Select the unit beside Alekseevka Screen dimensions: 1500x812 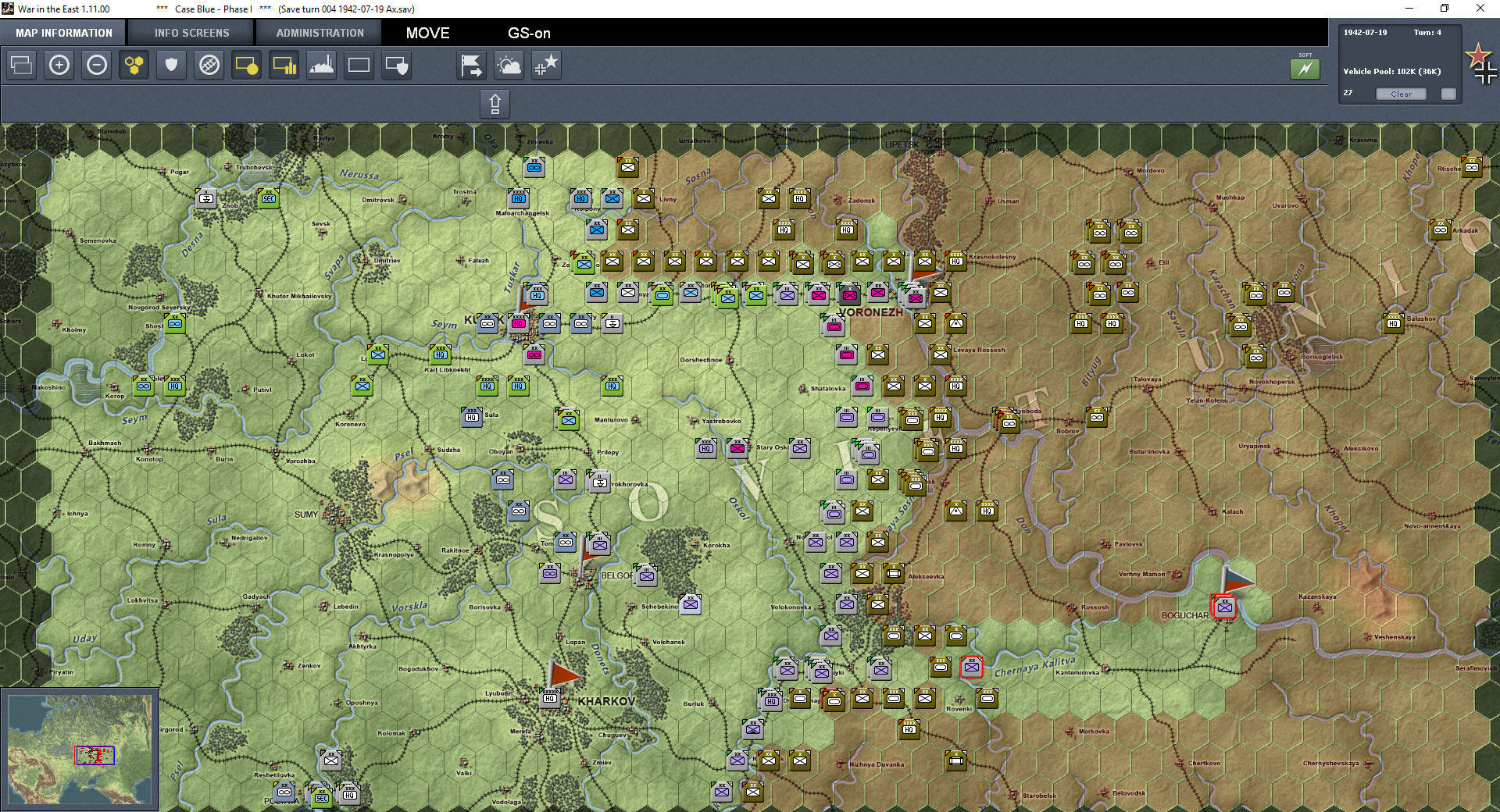[x=894, y=573]
